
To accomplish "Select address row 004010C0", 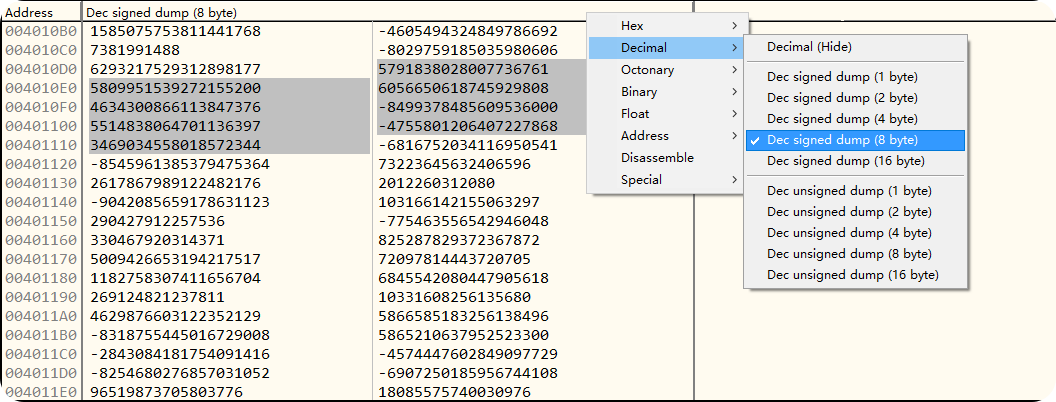I will coord(40,50).
